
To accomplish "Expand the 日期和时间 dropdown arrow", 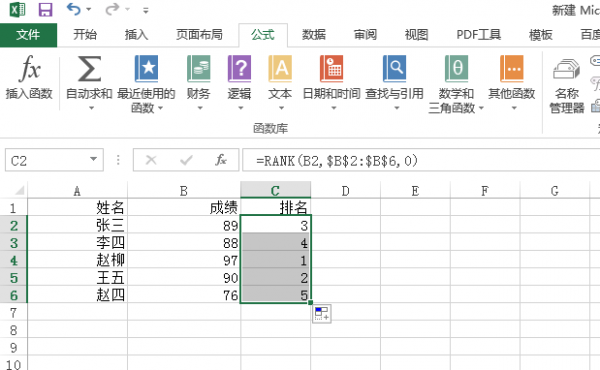I will 334,108.
